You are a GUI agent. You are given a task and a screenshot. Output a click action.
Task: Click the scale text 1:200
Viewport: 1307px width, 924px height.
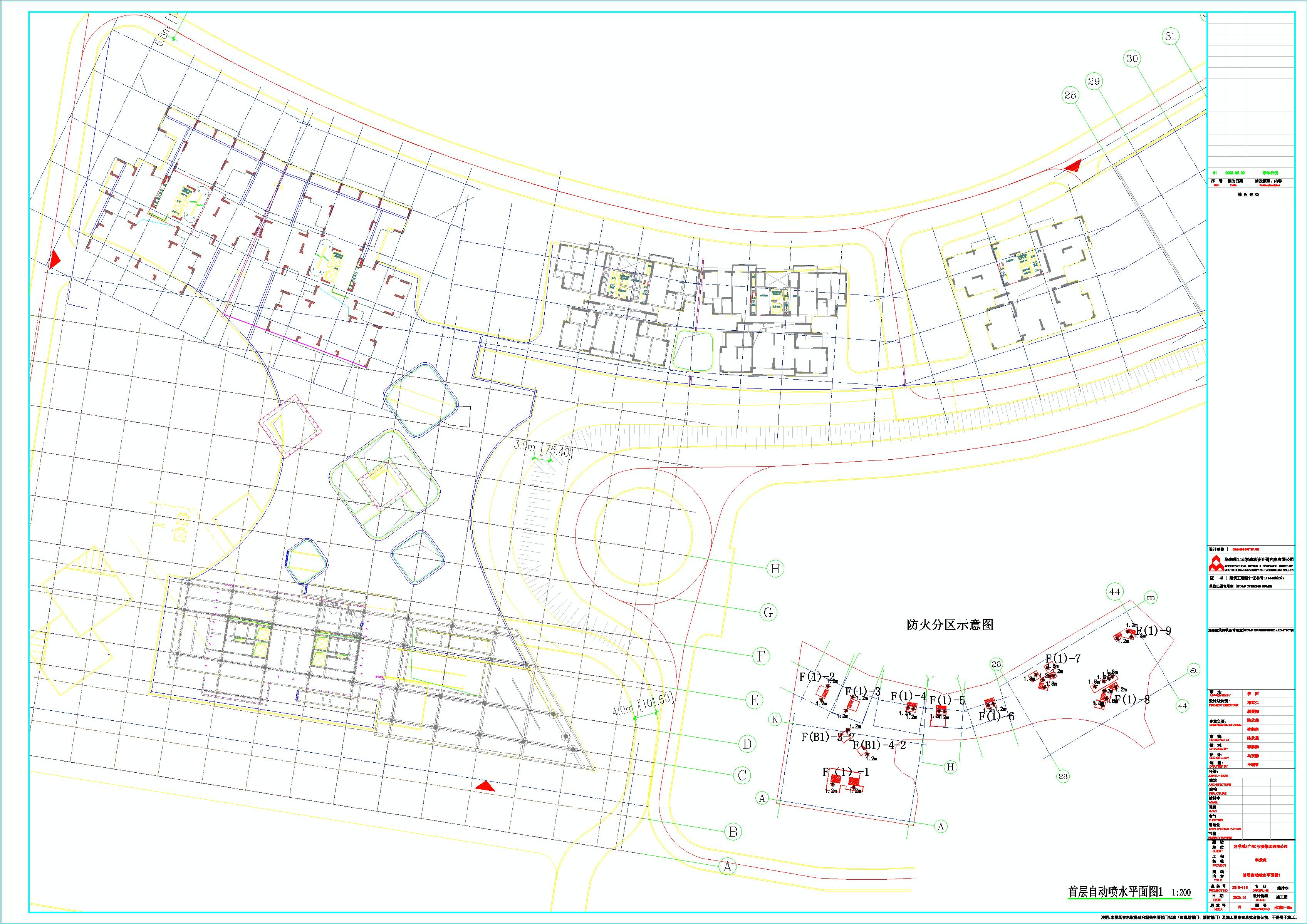(x=1181, y=893)
